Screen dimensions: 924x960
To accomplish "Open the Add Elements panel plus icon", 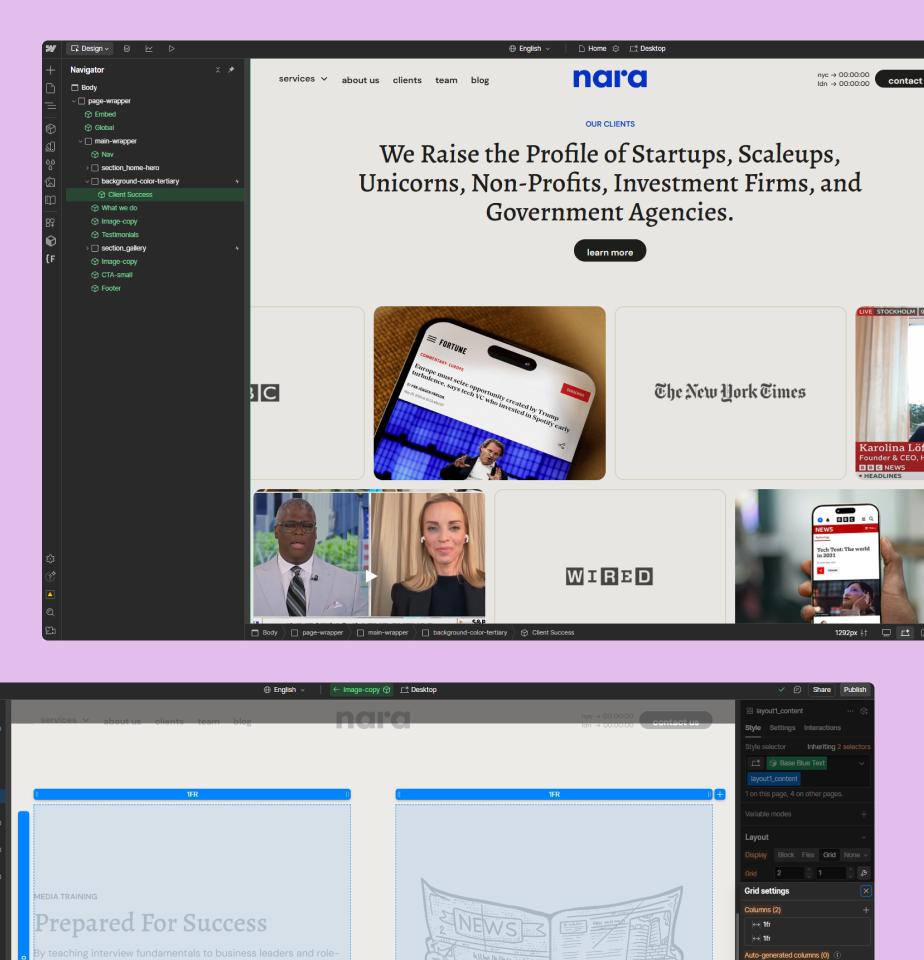I will coord(51,70).
